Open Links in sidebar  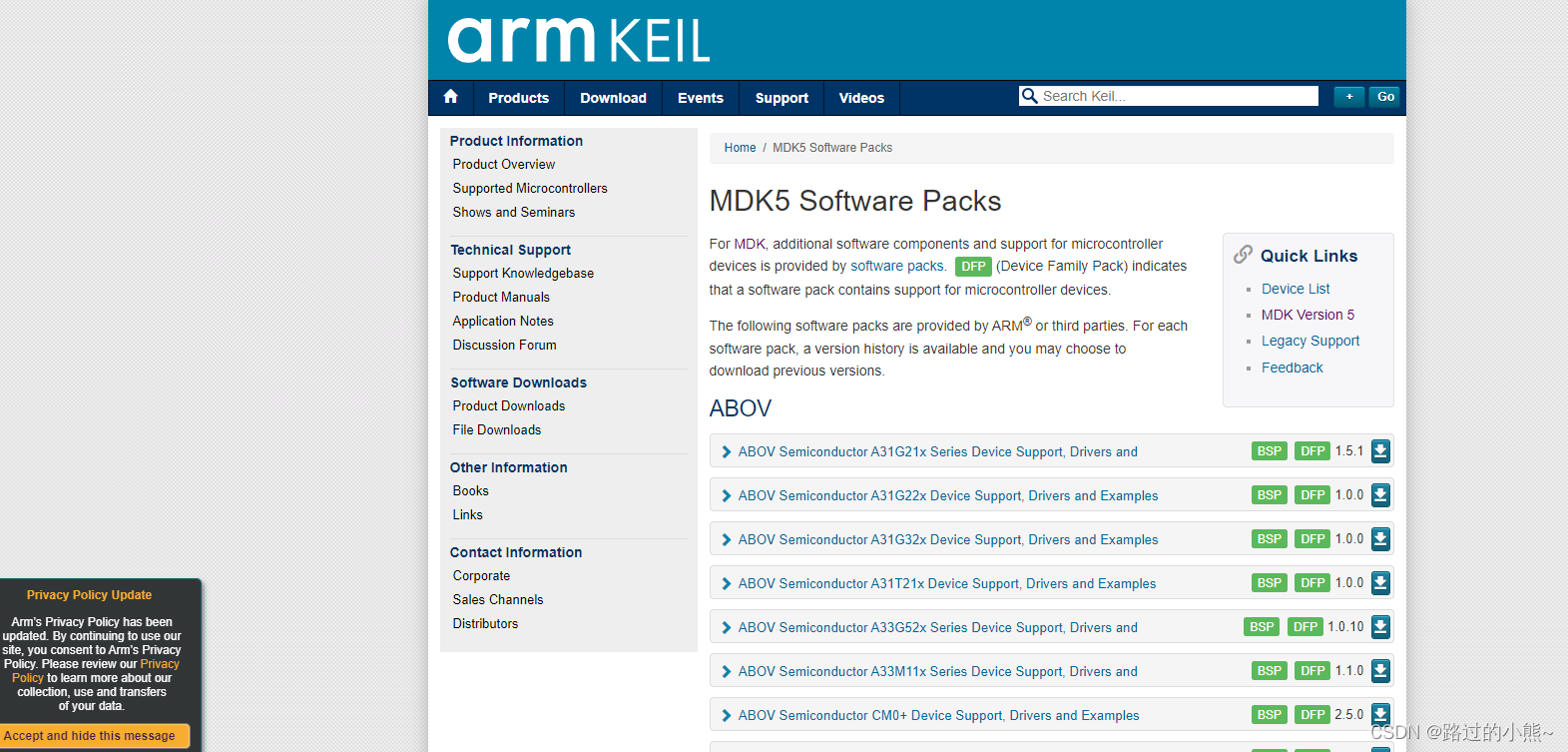coord(467,514)
